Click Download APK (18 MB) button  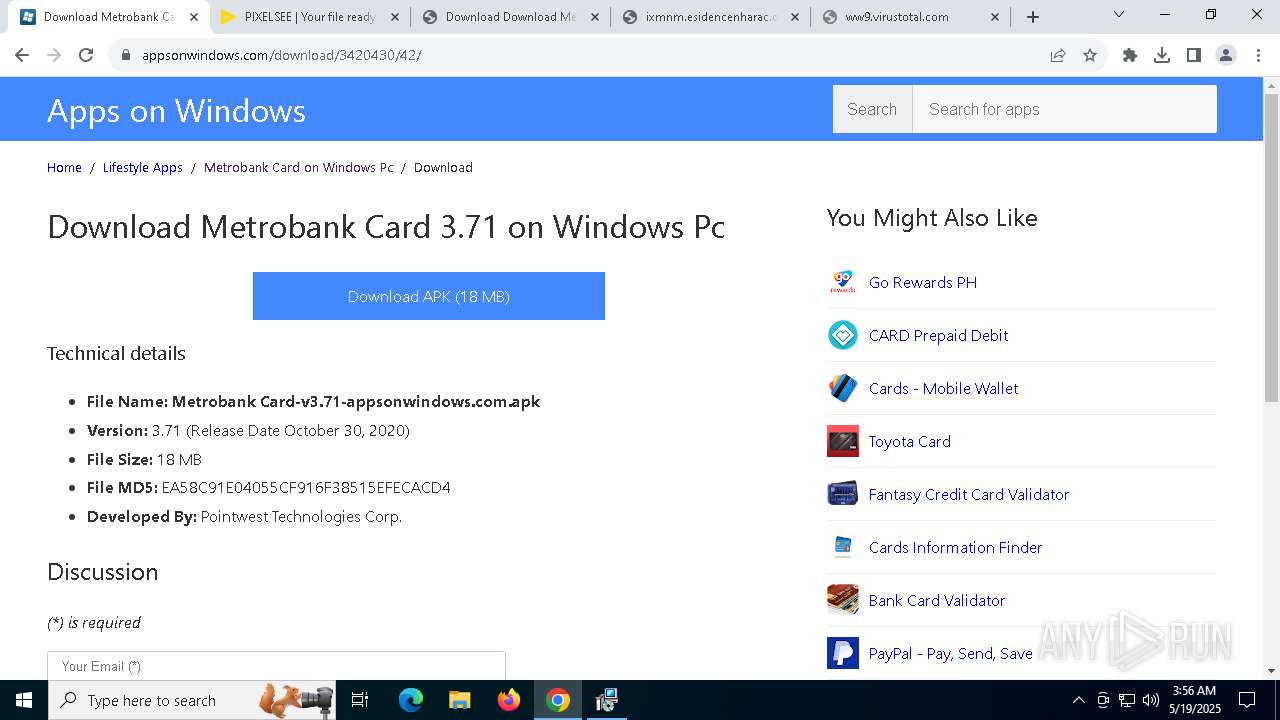[x=429, y=296]
